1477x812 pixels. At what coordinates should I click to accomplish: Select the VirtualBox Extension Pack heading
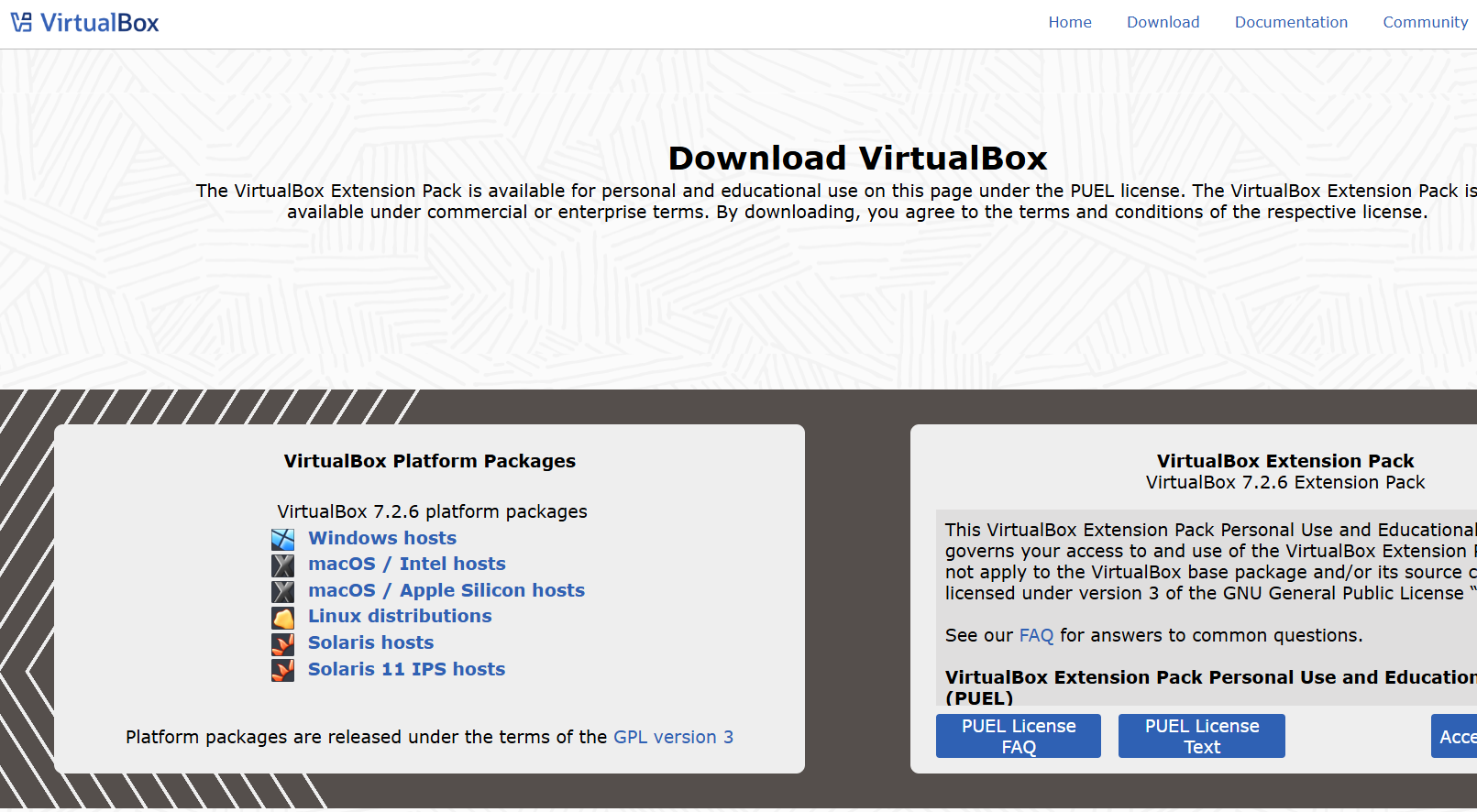point(1285,461)
